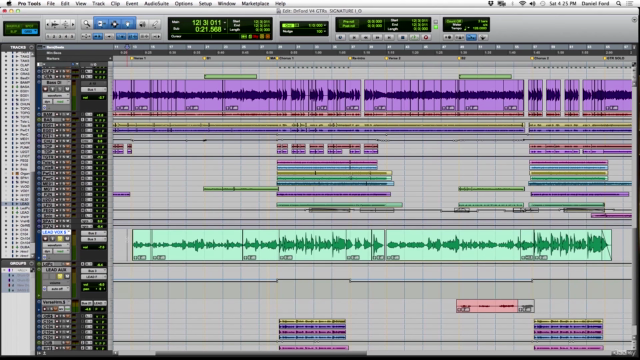Toggle Insertion Follows Playback button

[156, 37]
